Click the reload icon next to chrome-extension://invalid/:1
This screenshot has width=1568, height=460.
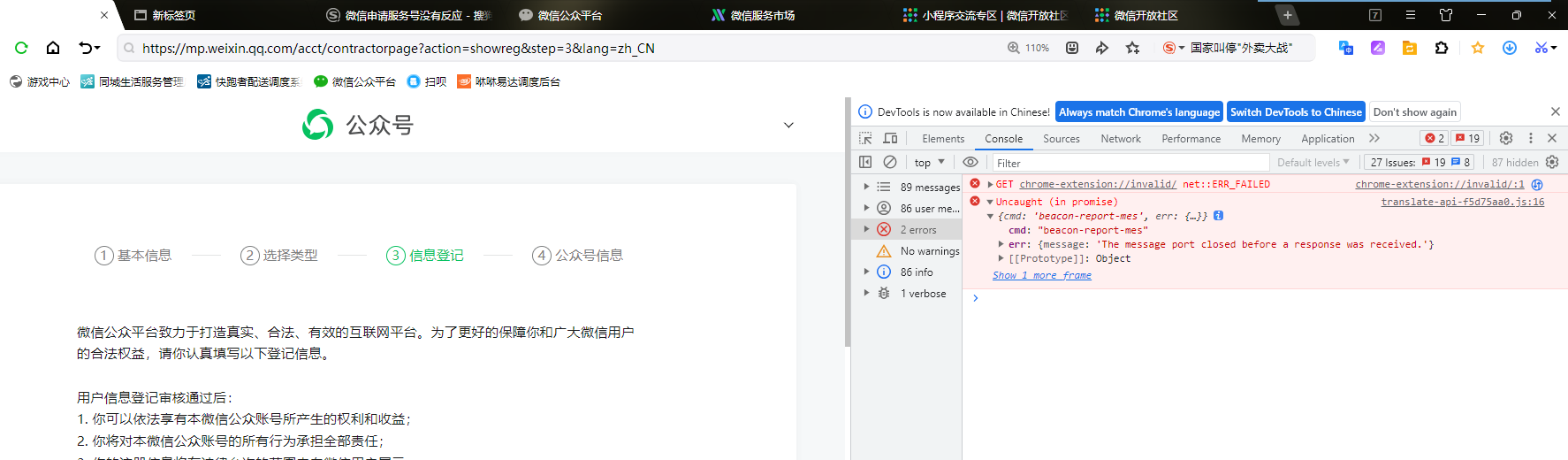point(1537,184)
